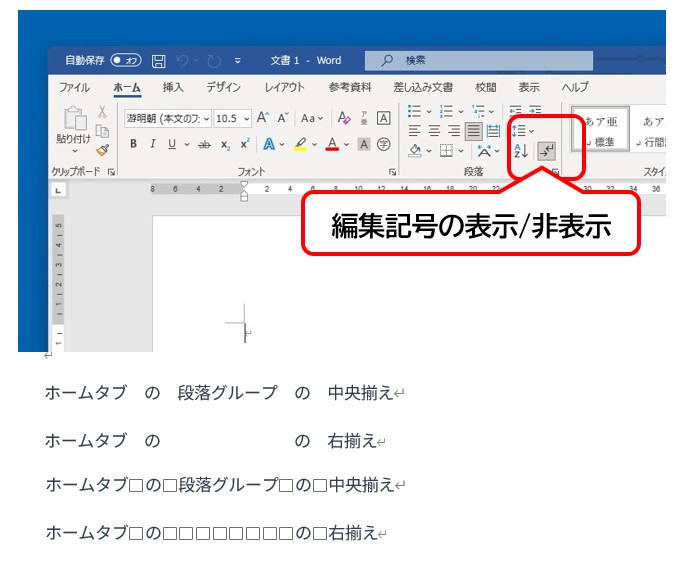Toggle justify alignment button
Image resolution: width=682 pixels, height=571 pixels.
click(x=473, y=131)
